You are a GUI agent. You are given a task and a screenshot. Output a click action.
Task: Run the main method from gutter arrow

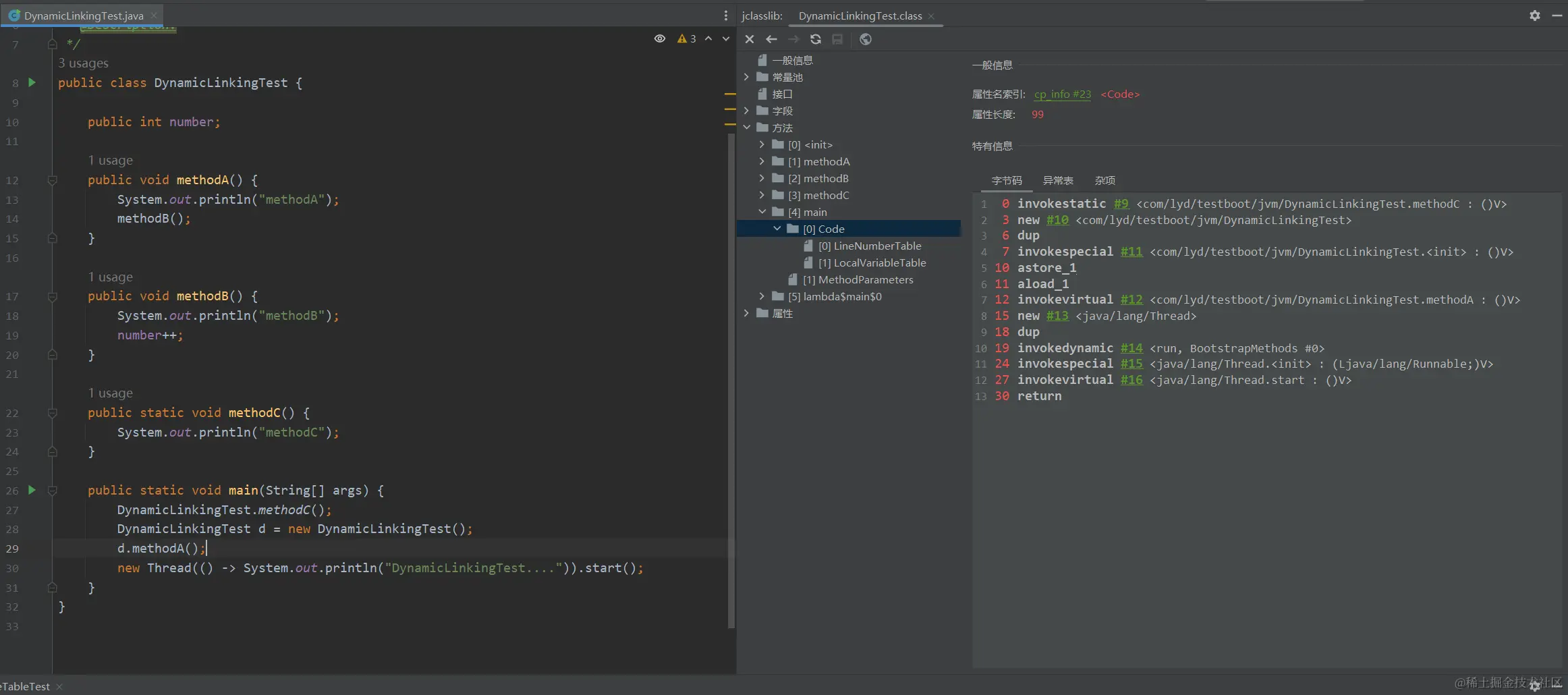pos(32,490)
